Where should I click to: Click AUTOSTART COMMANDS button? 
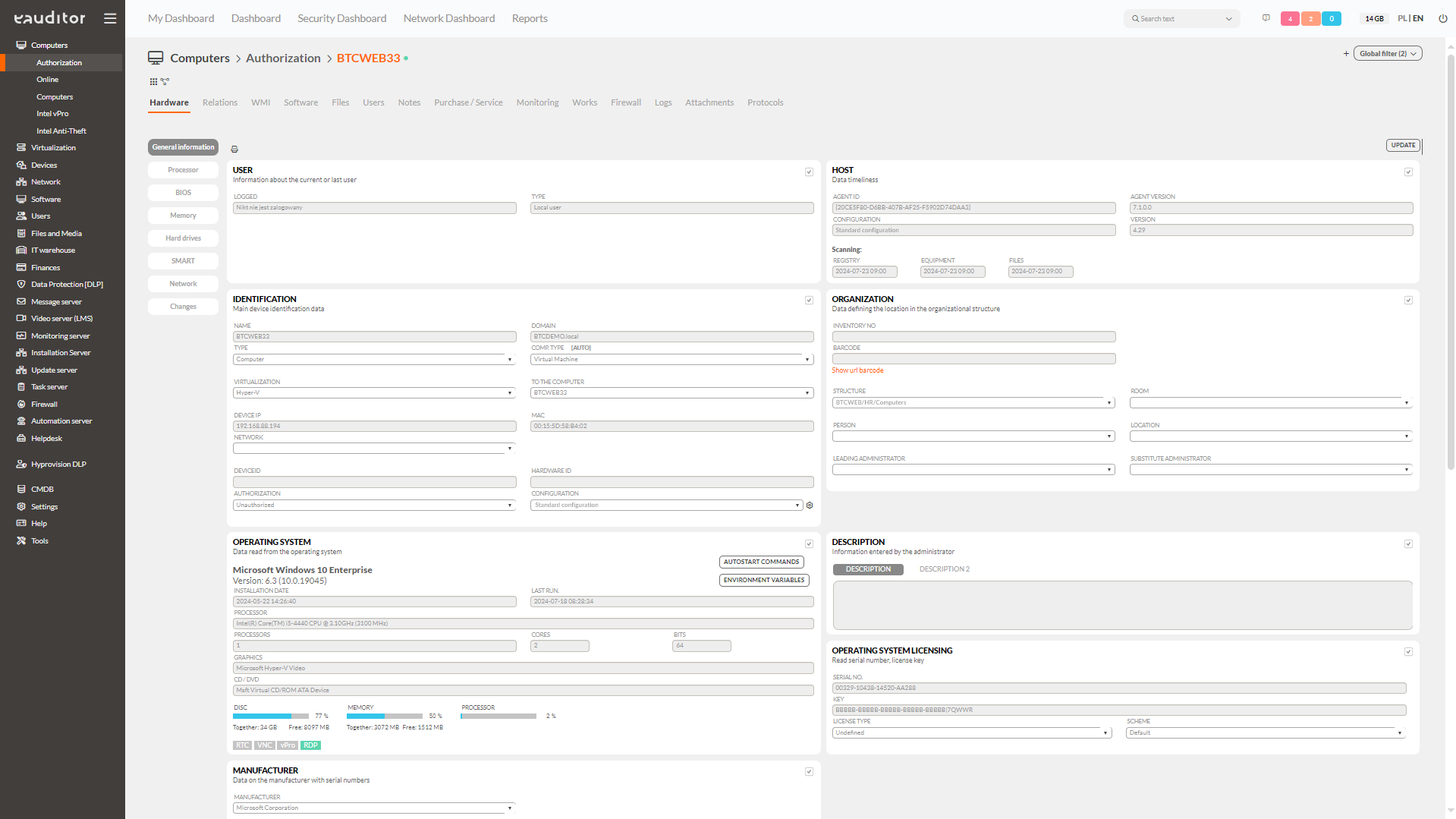[761, 562]
